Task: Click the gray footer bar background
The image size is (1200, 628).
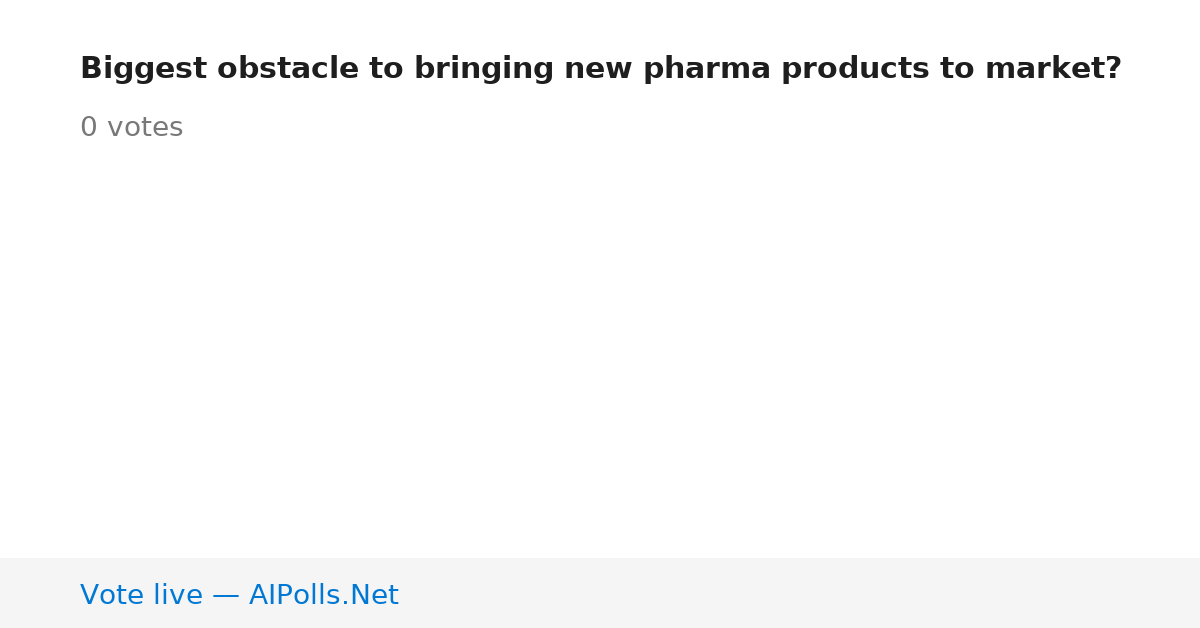Action: pyautogui.click(x=800, y=593)
